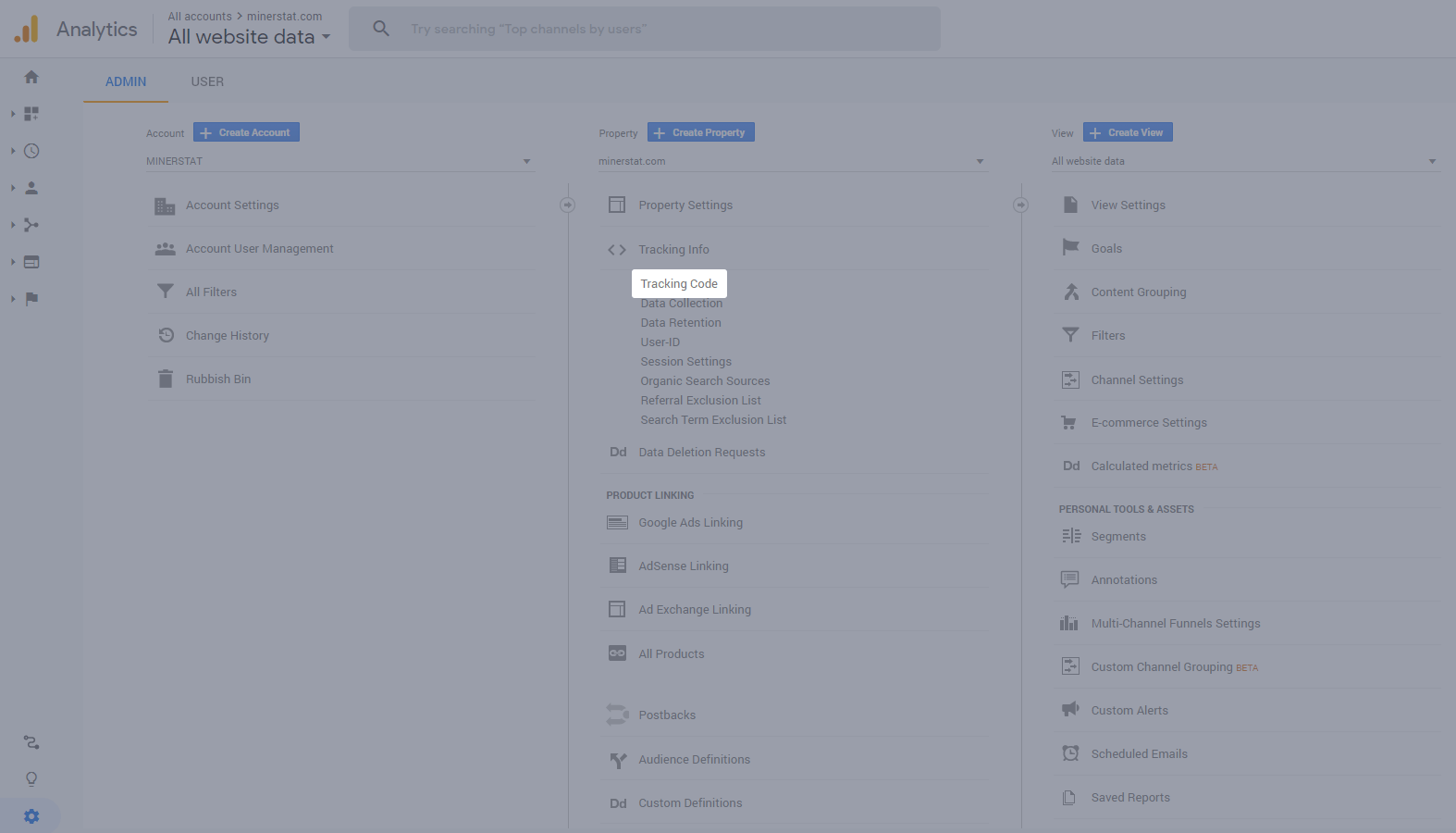Click the Account User Management people icon
Image resolution: width=1456 pixels, height=833 pixels.
pos(165,249)
